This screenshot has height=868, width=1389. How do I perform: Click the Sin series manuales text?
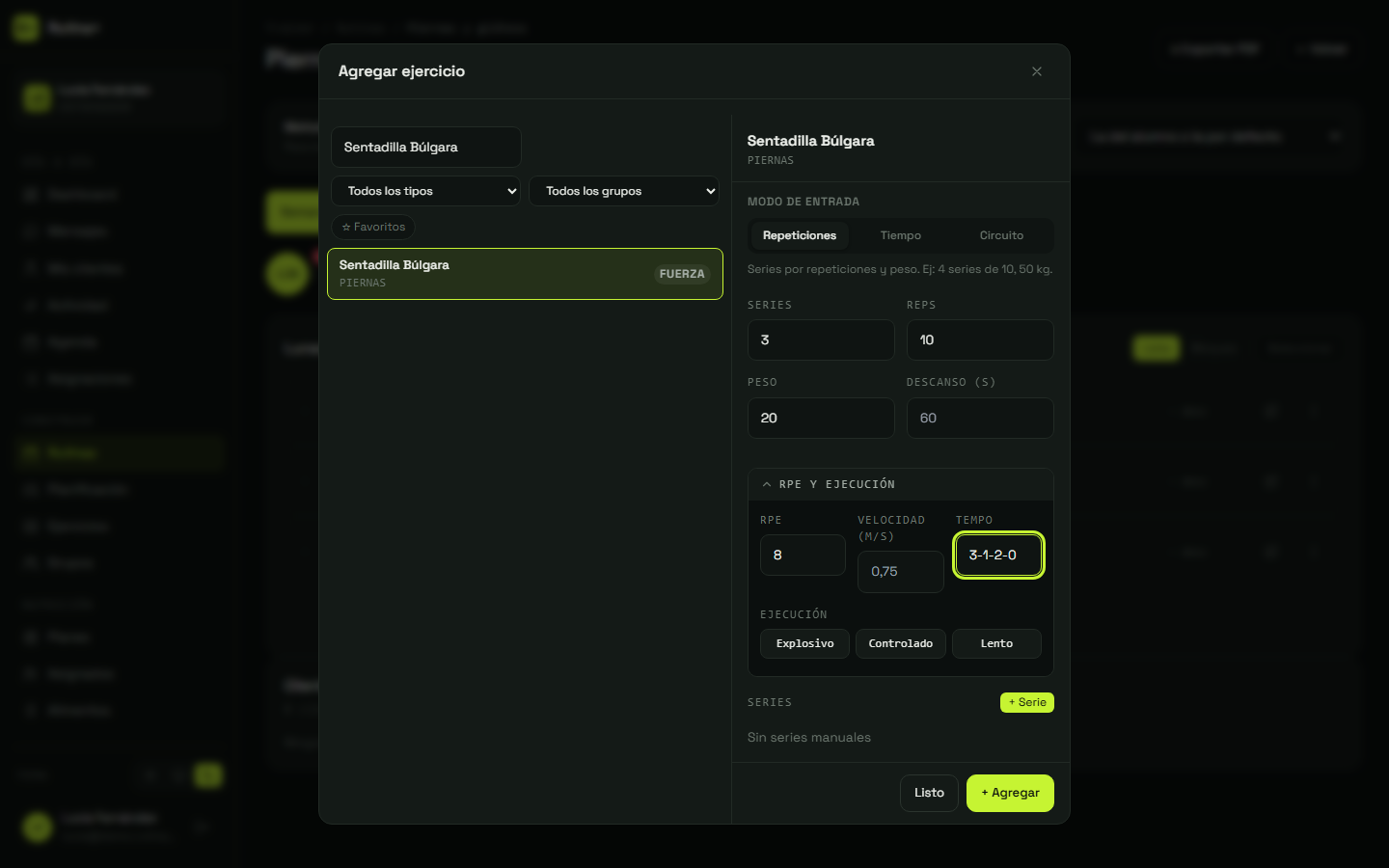click(x=809, y=738)
